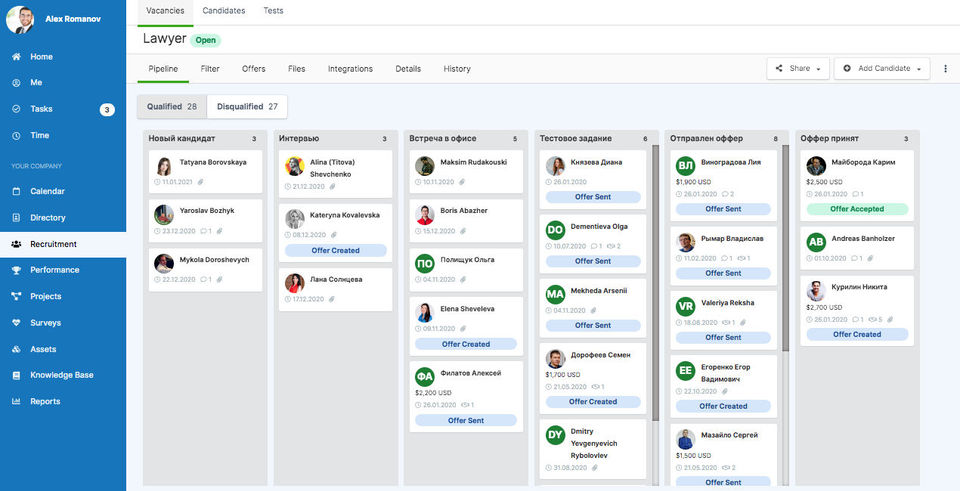Open Mykola Doroshevych's candidate card
Image resolution: width=960 pixels, height=491 pixels.
205,269
